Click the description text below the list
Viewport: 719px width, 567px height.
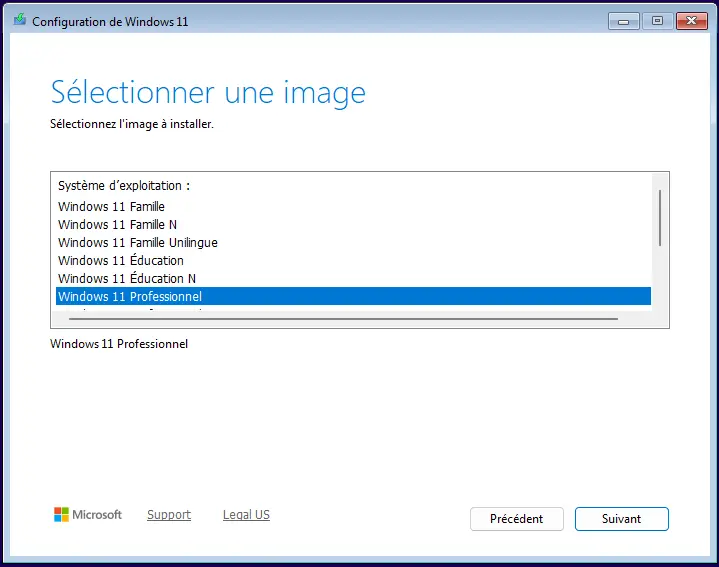point(119,344)
